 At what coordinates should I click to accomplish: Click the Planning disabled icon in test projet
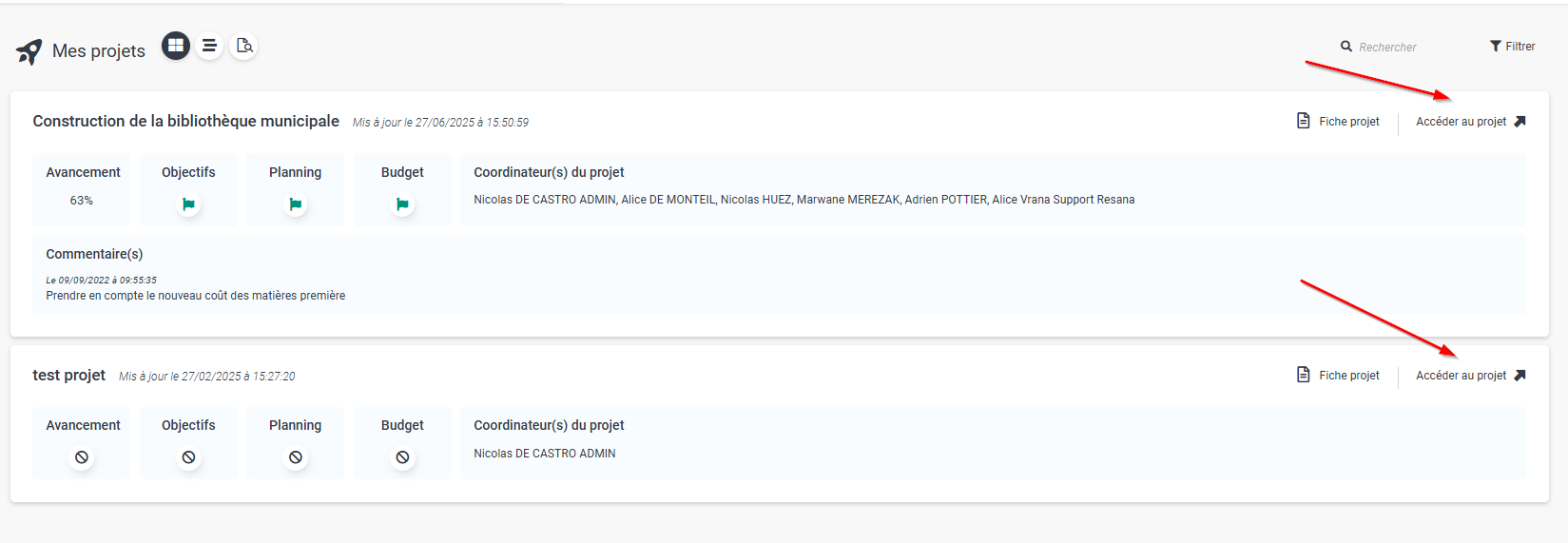296,457
